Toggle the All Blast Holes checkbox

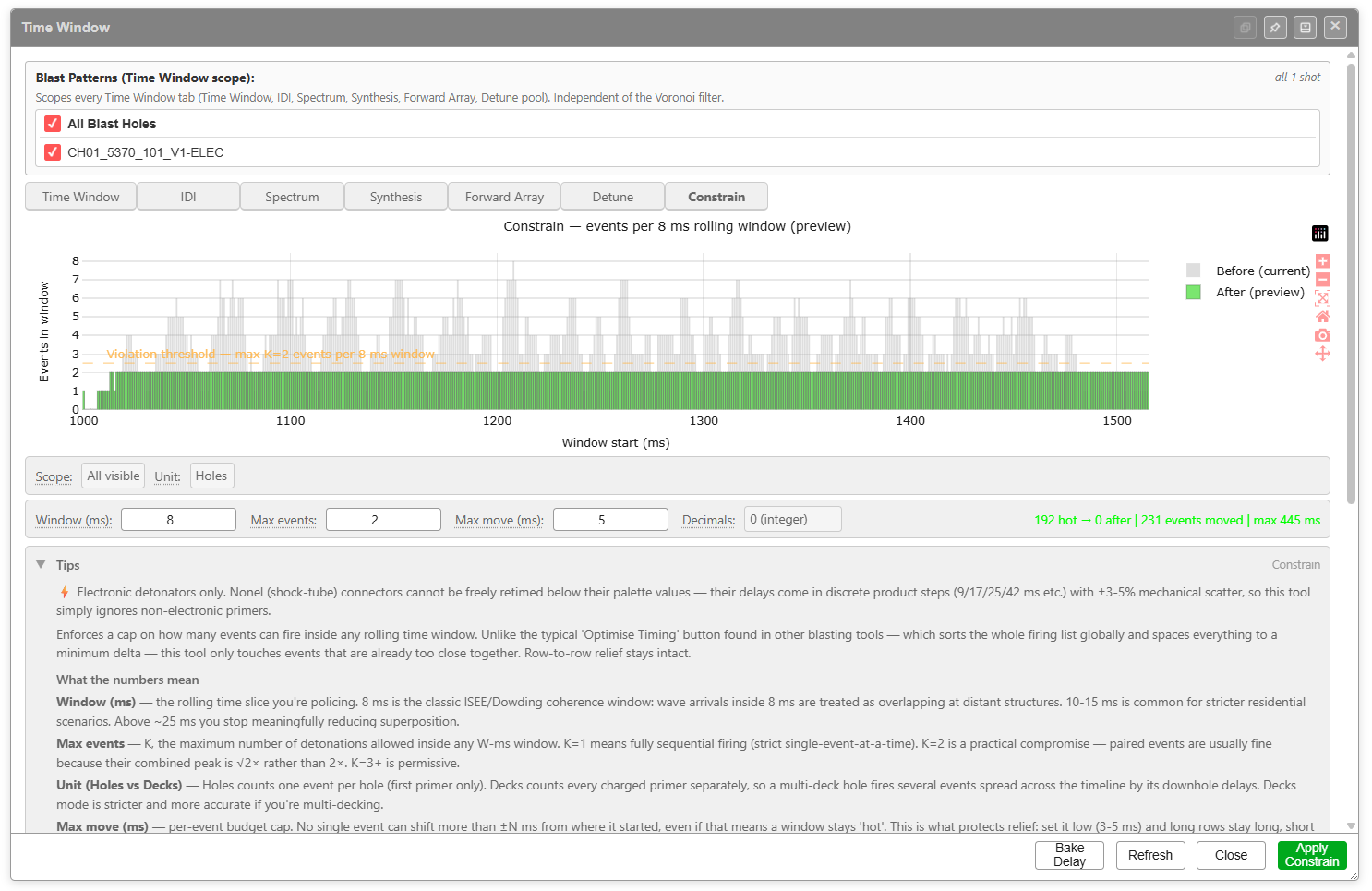coord(53,124)
